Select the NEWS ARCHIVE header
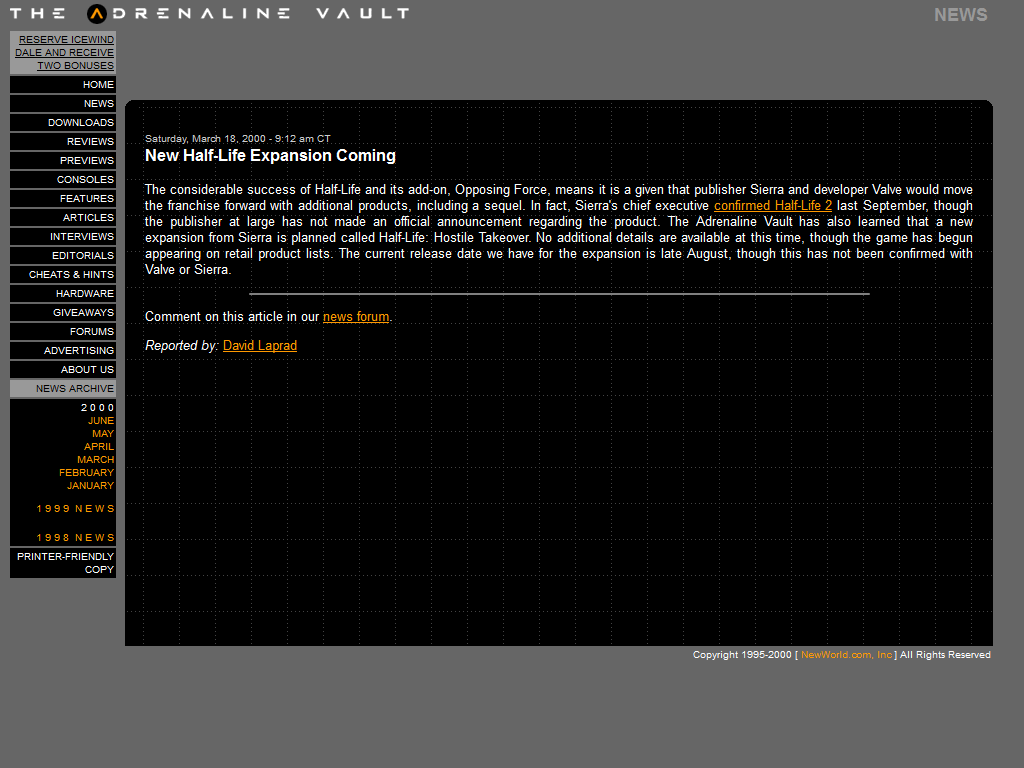 pos(63,388)
